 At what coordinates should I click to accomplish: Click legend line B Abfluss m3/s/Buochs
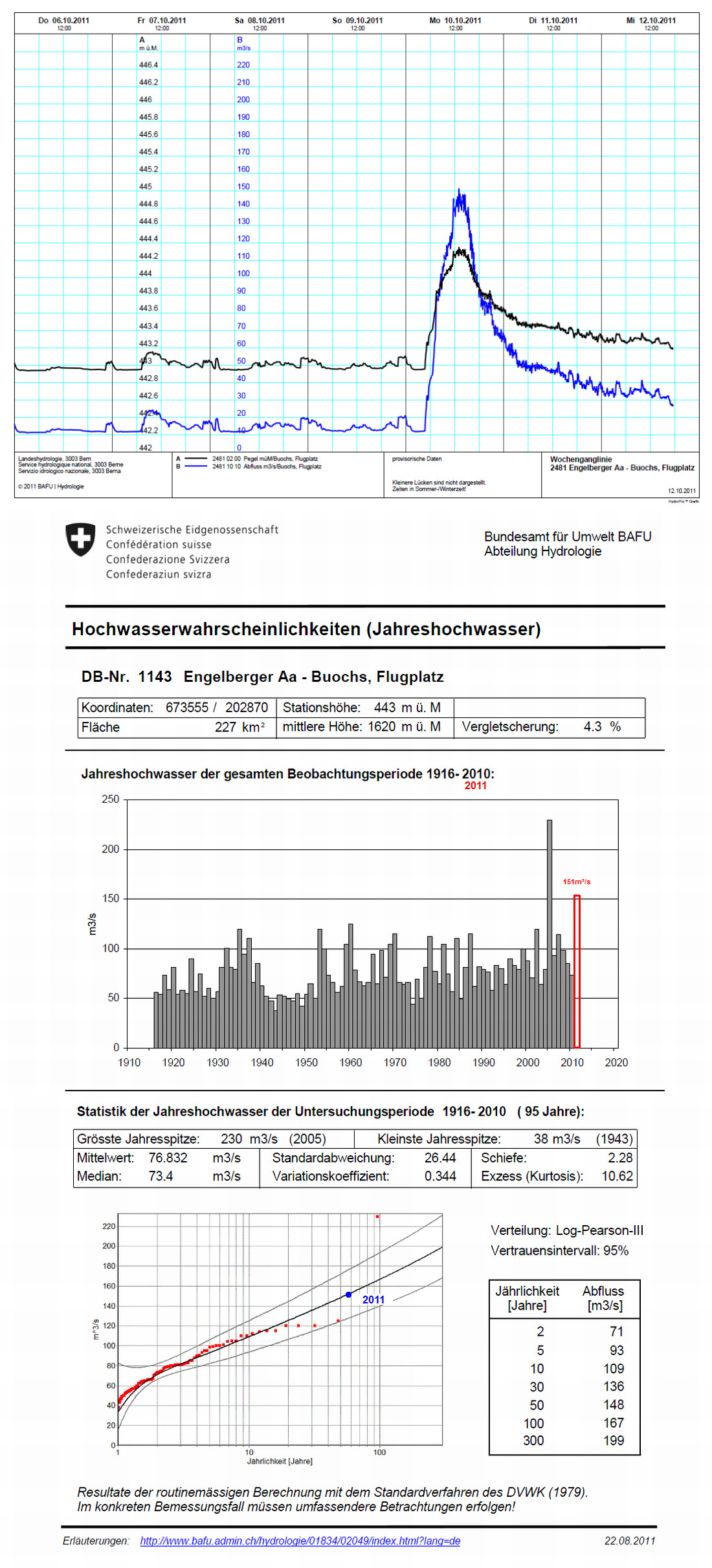pos(249,466)
